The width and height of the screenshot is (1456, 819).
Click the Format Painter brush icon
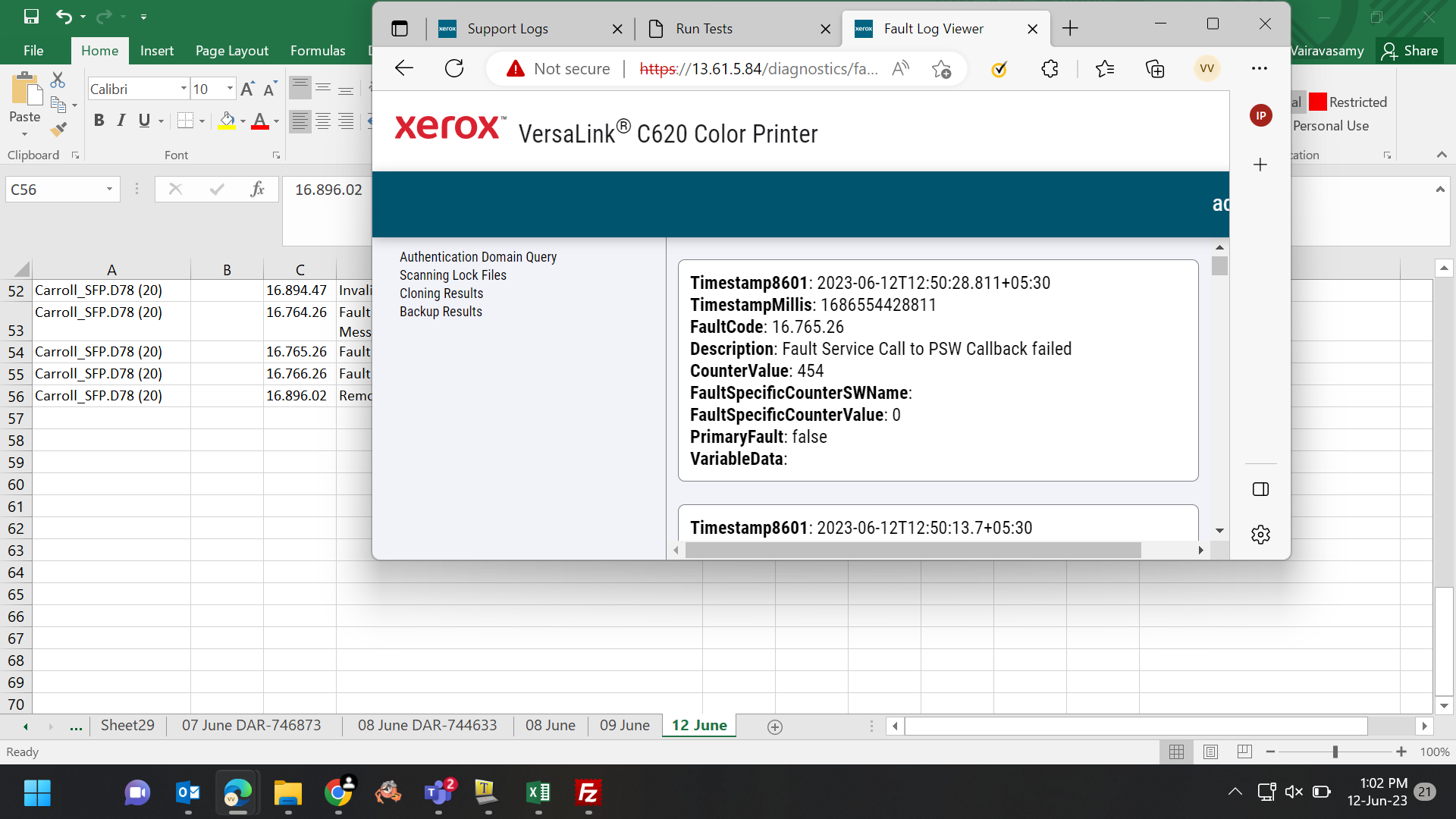point(58,130)
